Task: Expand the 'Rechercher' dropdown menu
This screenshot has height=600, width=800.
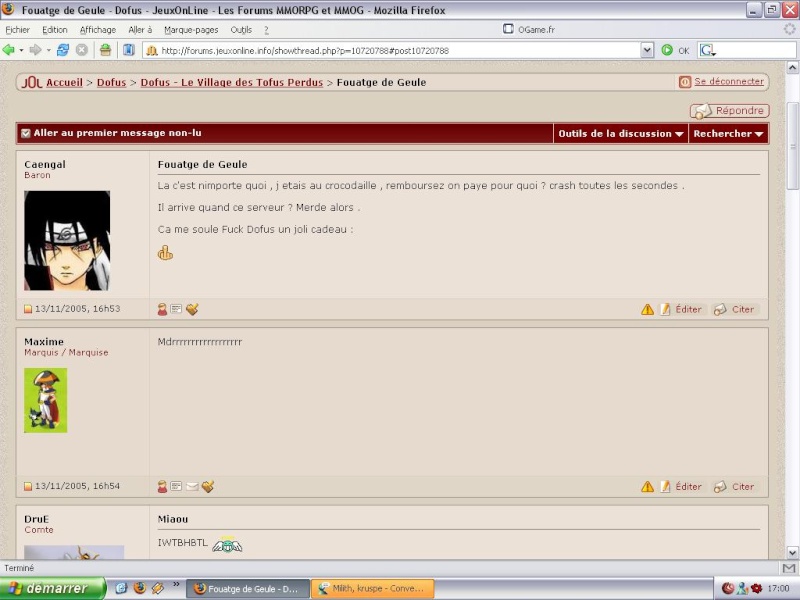Action: coord(728,134)
